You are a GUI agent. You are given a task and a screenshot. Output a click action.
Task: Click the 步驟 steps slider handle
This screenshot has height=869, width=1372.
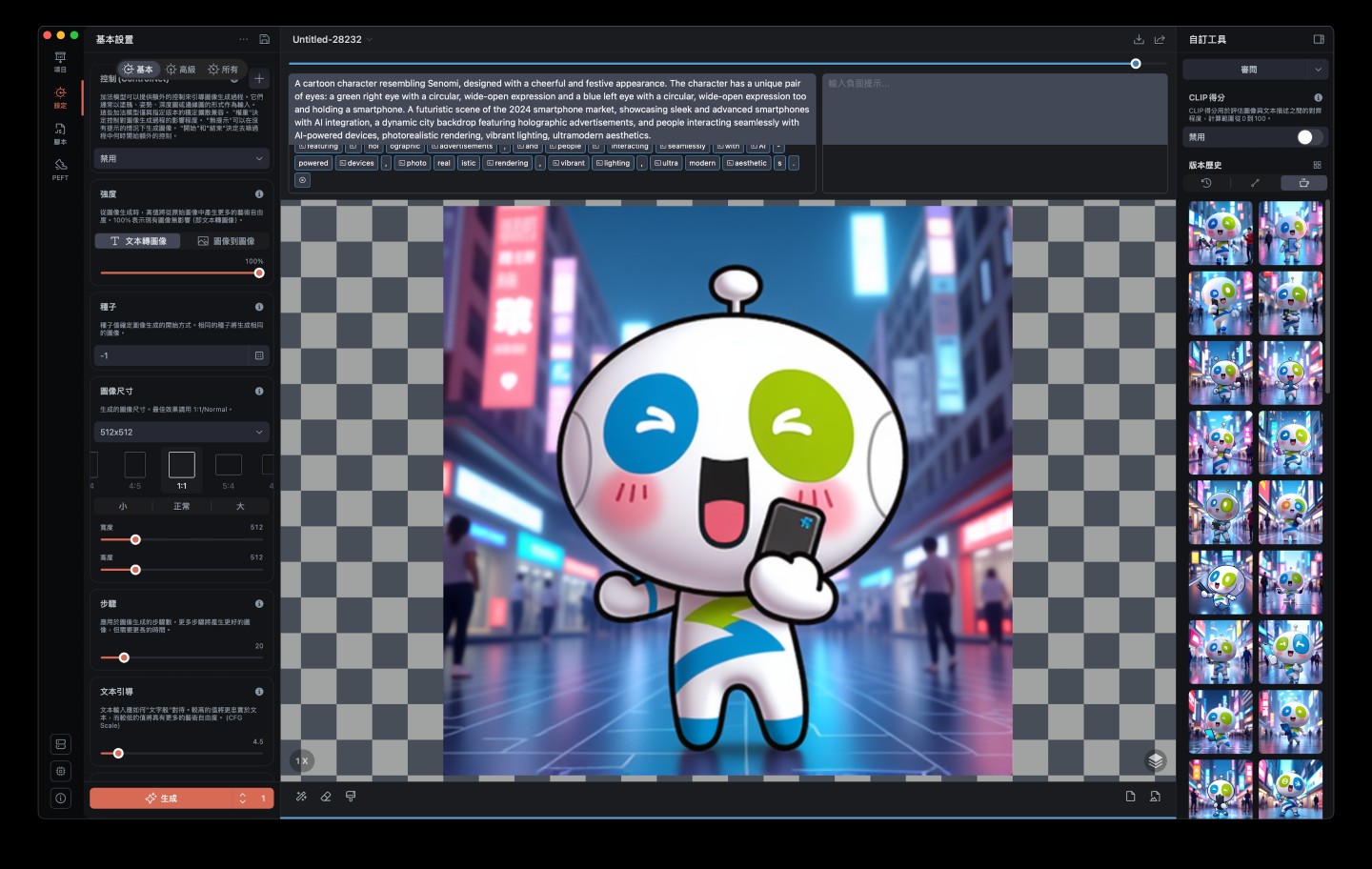pyautogui.click(x=124, y=657)
